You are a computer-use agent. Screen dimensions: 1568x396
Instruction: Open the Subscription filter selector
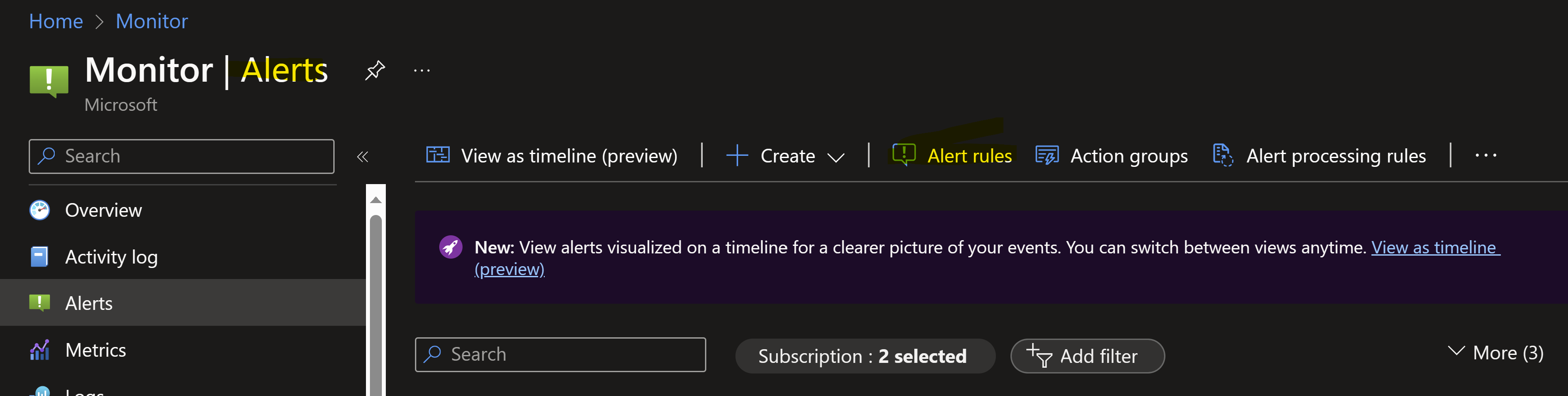point(865,356)
